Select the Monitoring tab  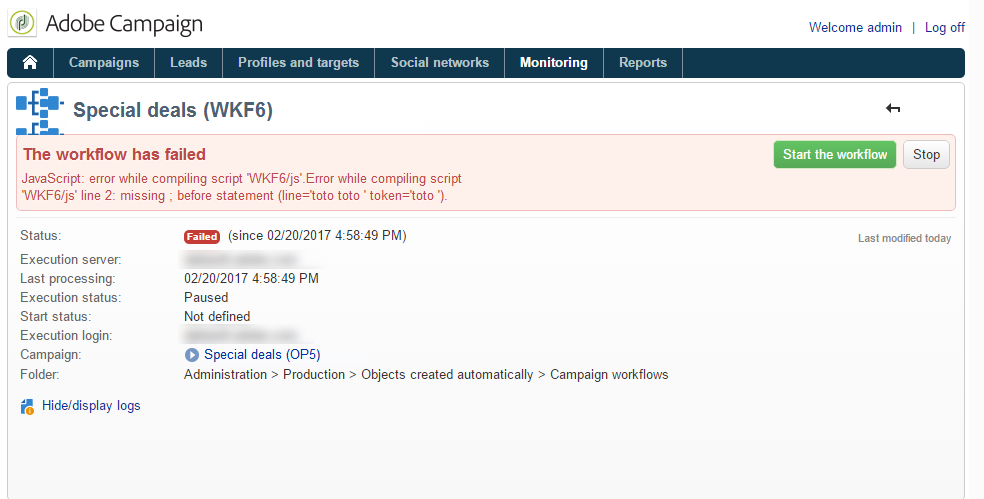click(554, 63)
